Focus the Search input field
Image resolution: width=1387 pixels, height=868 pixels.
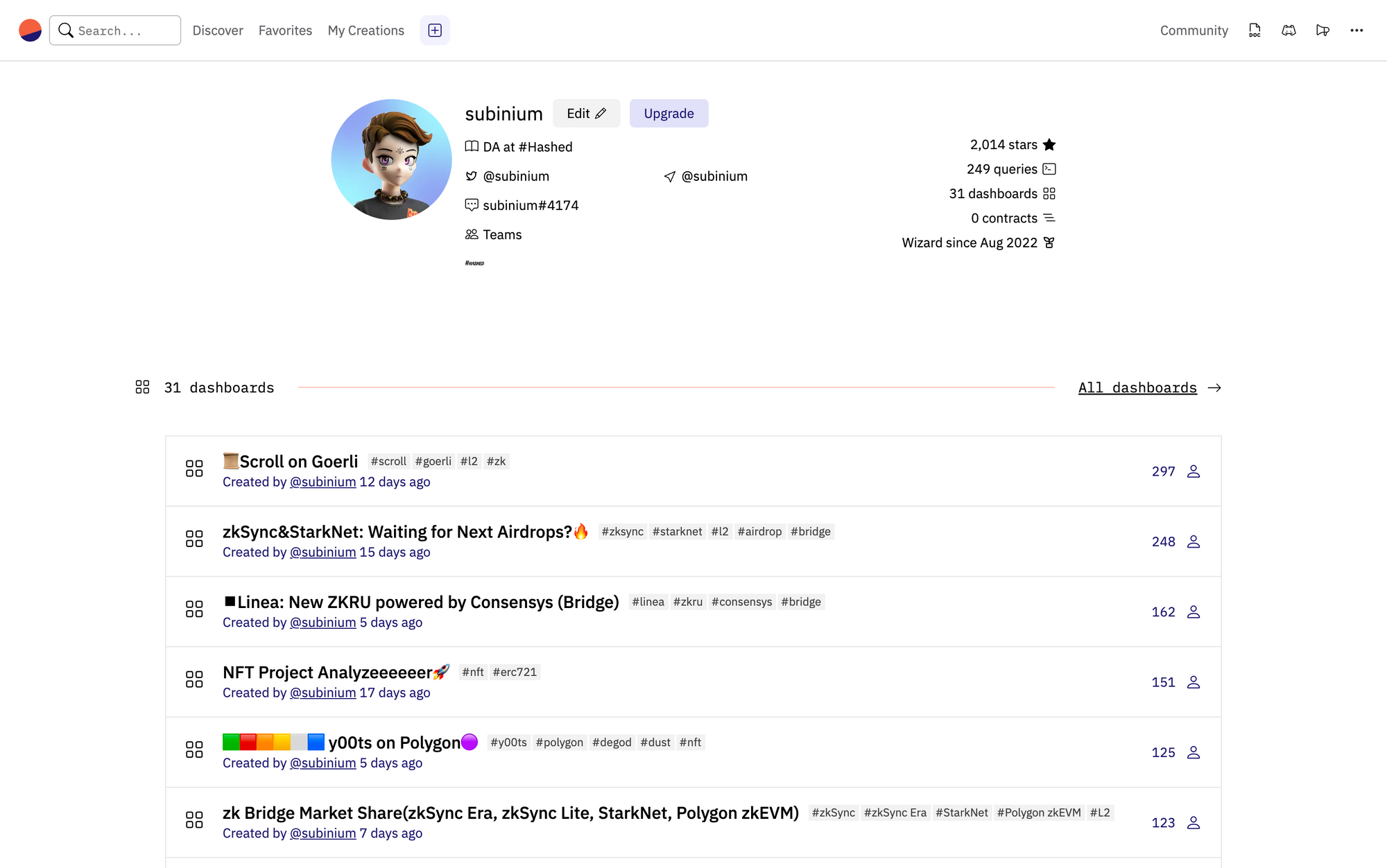coord(115,31)
